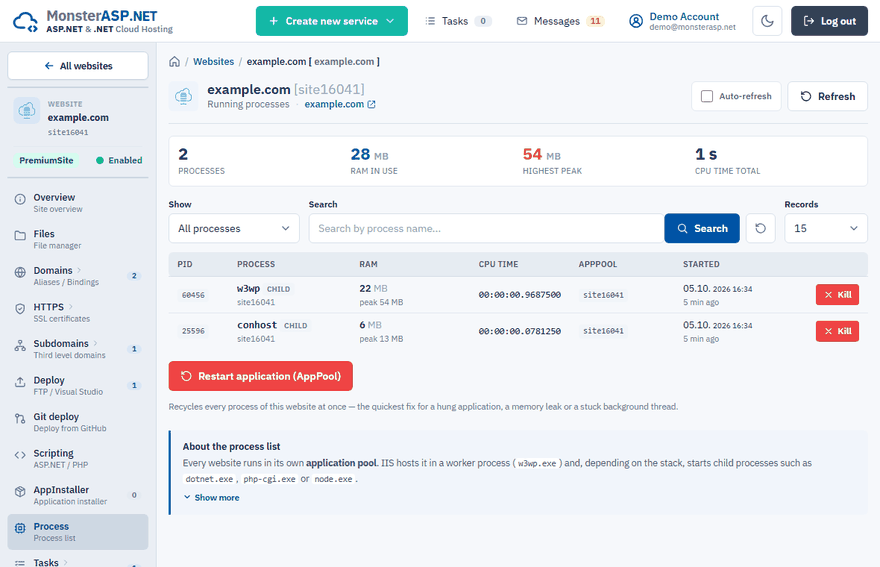Open the Records 15 dropdown
The image size is (880, 567).
pyautogui.click(x=826, y=228)
